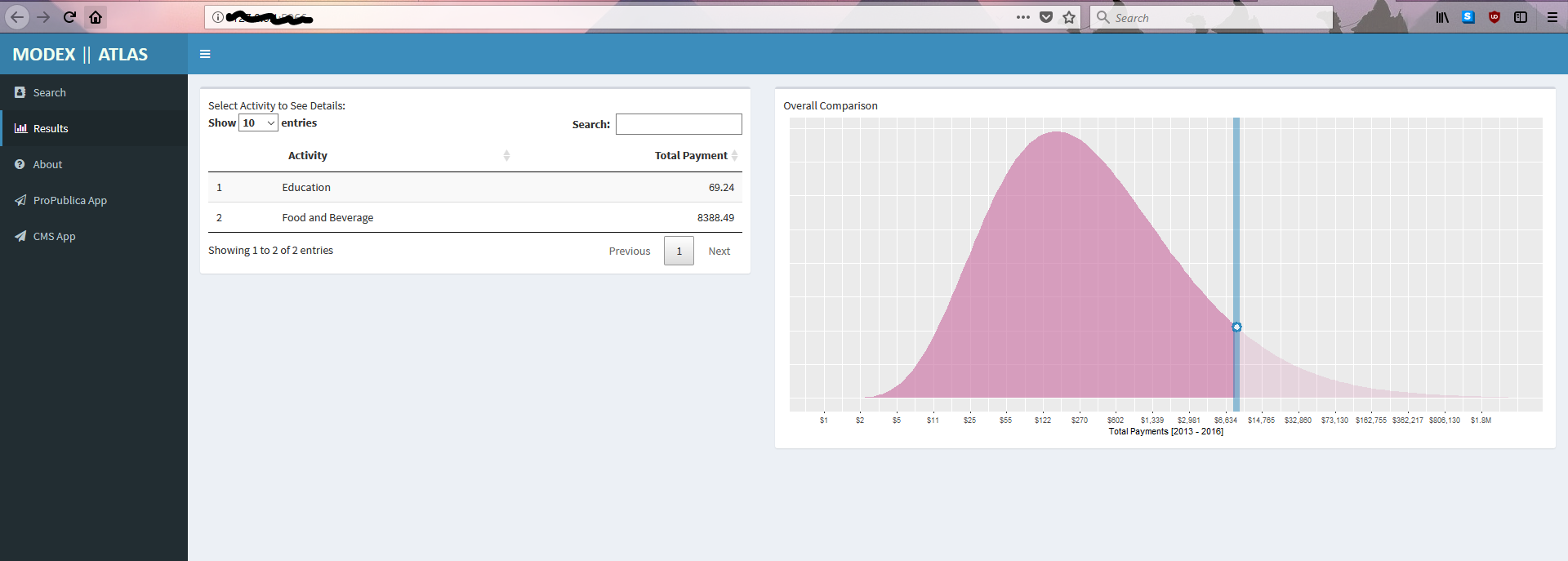Open the Show entries dropdown
Image resolution: width=1568 pixels, height=561 pixels.
pos(258,123)
